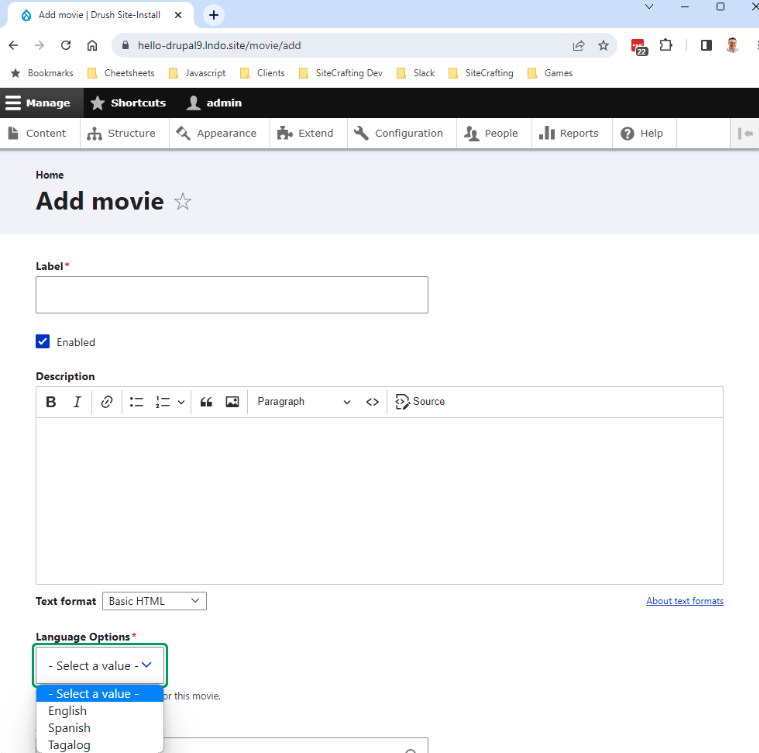The width and height of the screenshot is (759, 753).
Task: Open the Javascript bookmark folder
Action: tap(197, 73)
